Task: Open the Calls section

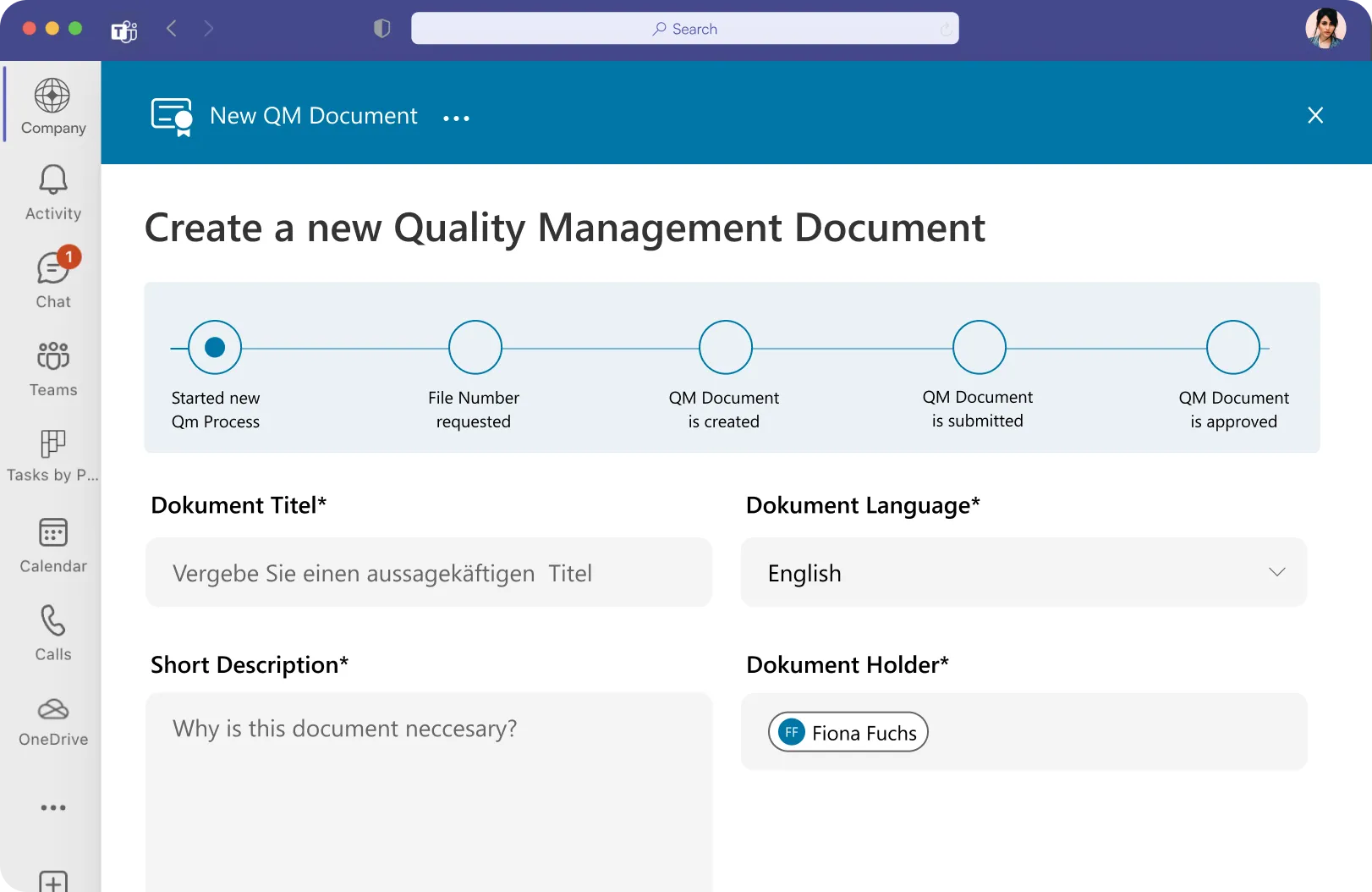Action: (x=52, y=633)
